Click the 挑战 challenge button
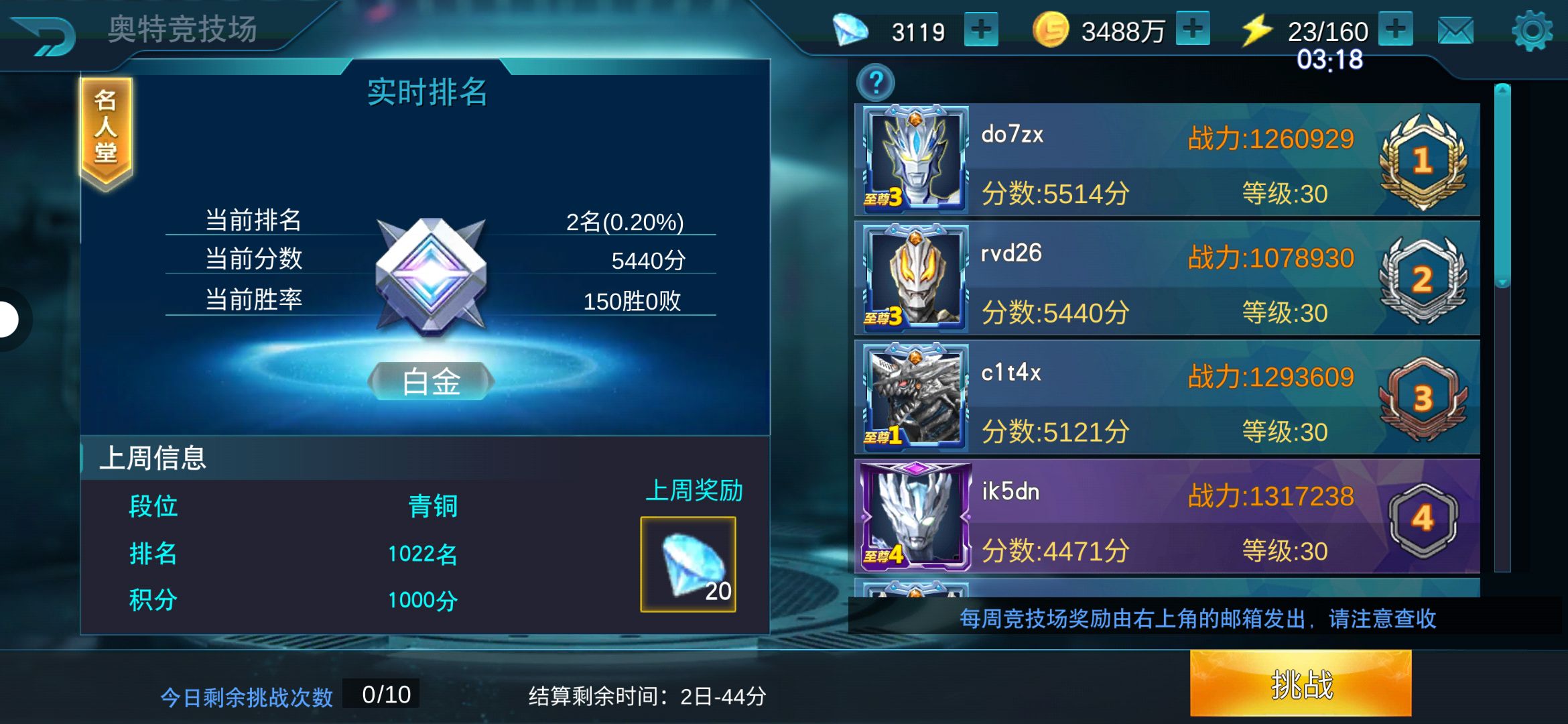Image resolution: width=1568 pixels, height=724 pixels. coord(1301,683)
